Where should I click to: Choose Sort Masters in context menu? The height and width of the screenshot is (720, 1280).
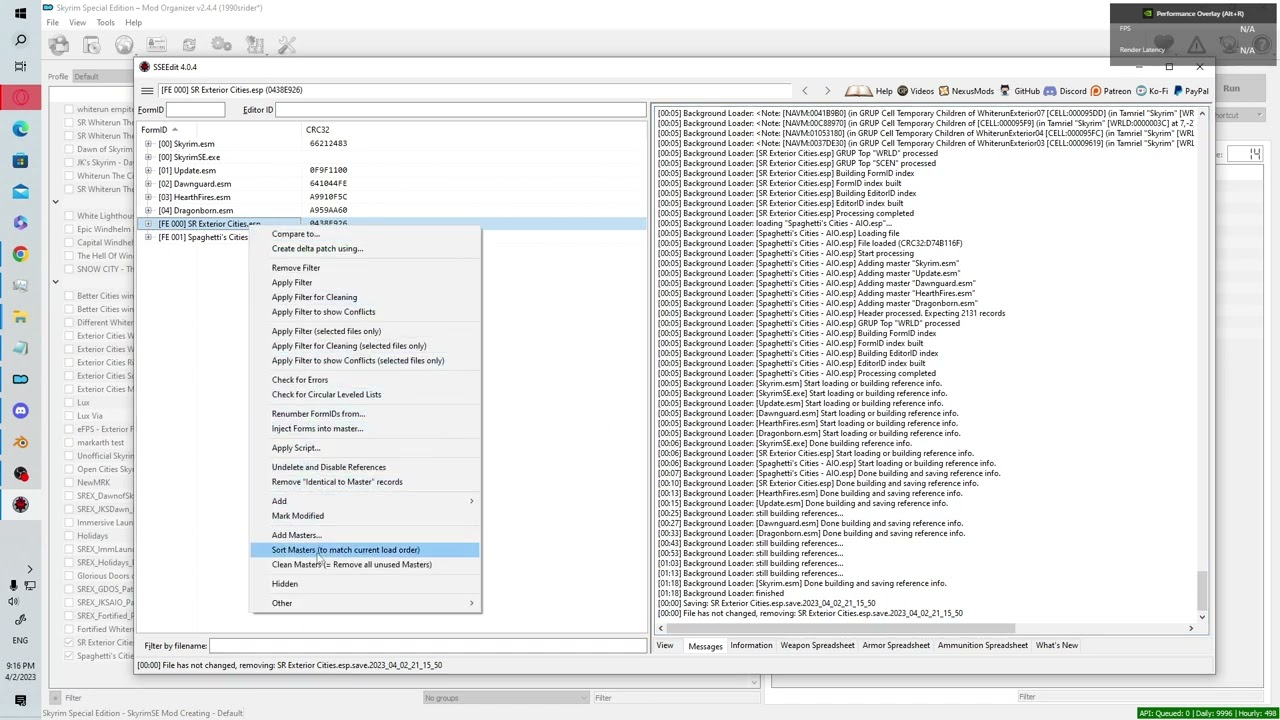[365, 550]
